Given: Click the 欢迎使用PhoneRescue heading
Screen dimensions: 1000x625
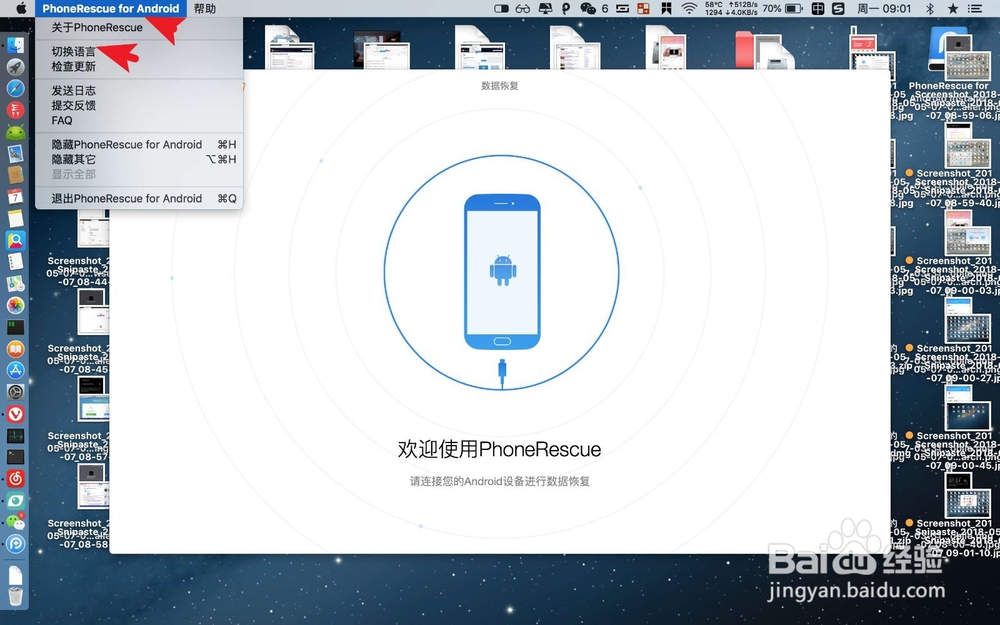Looking at the screenshot, I should 499,449.
